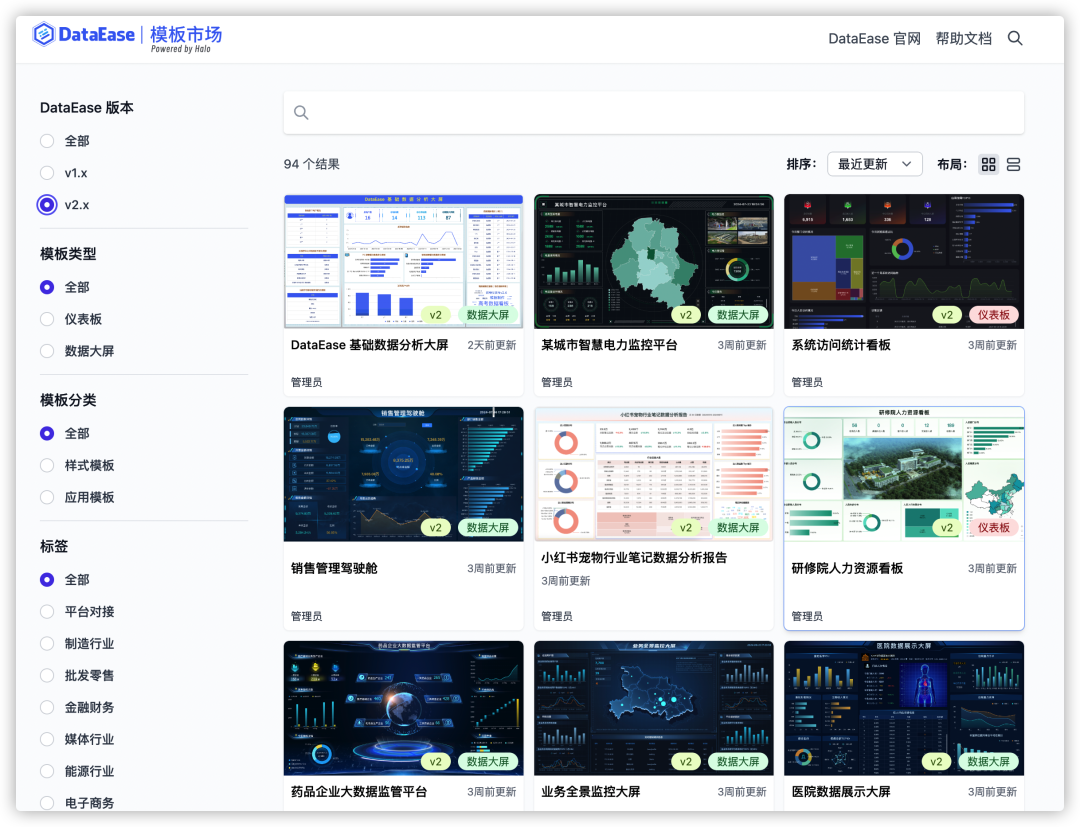
Task: Filter by 能源行业 tag
Action: click(x=47, y=771)
